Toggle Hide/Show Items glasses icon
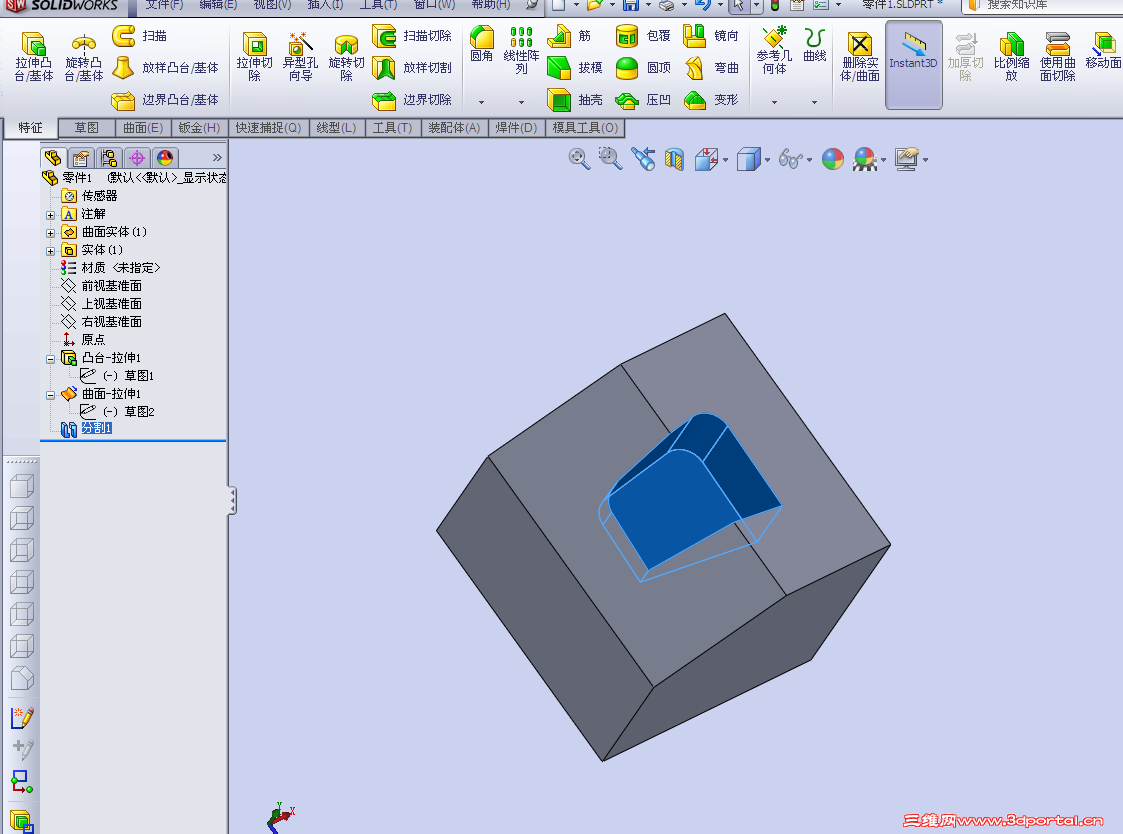Viewport: 1123px width, 834px height. 790,159
